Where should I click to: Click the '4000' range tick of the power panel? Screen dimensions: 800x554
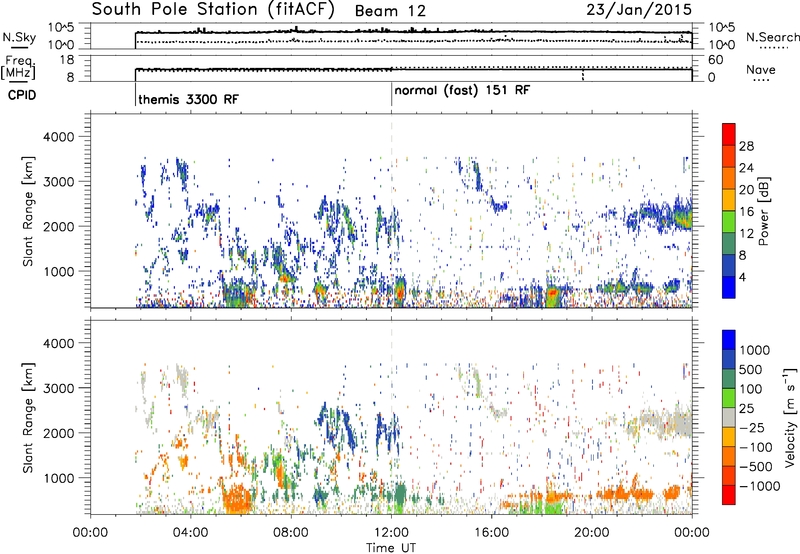tap(58, 137)
